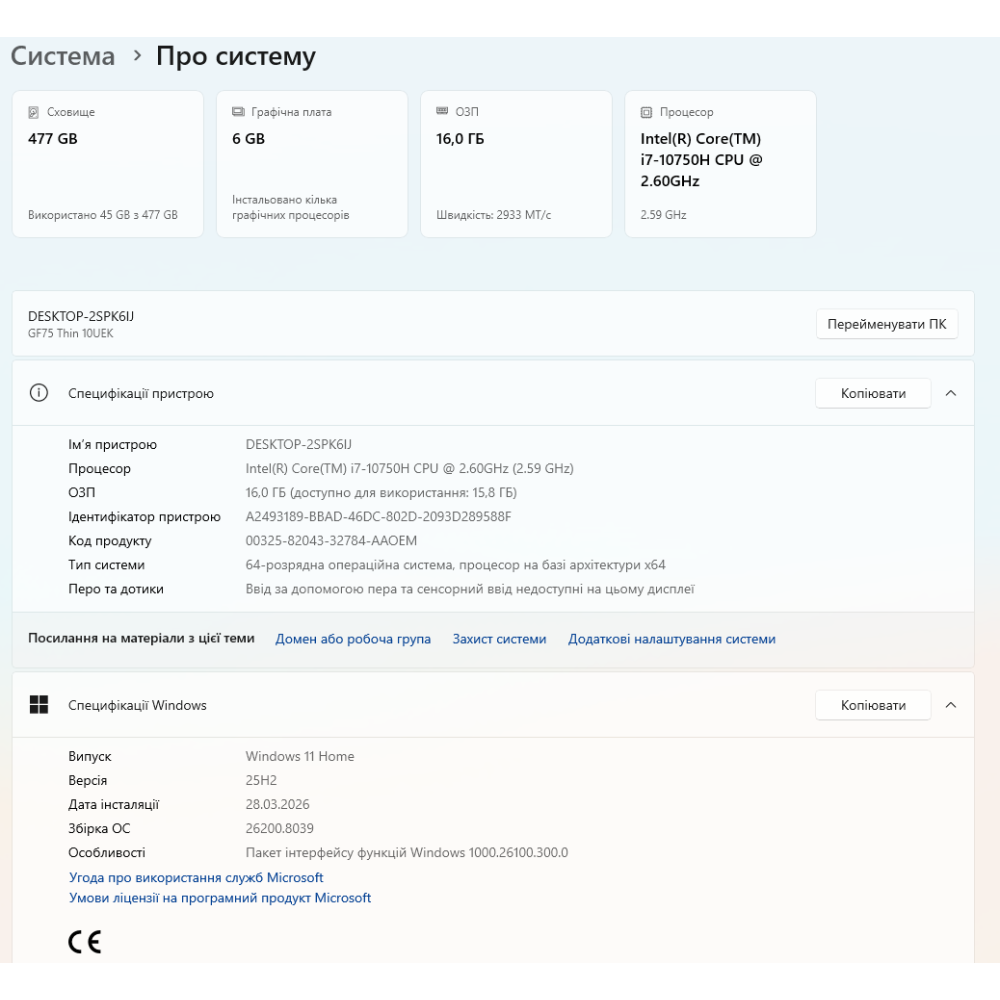
Task: Open the Домен або робоча група link
Action: 353,639
